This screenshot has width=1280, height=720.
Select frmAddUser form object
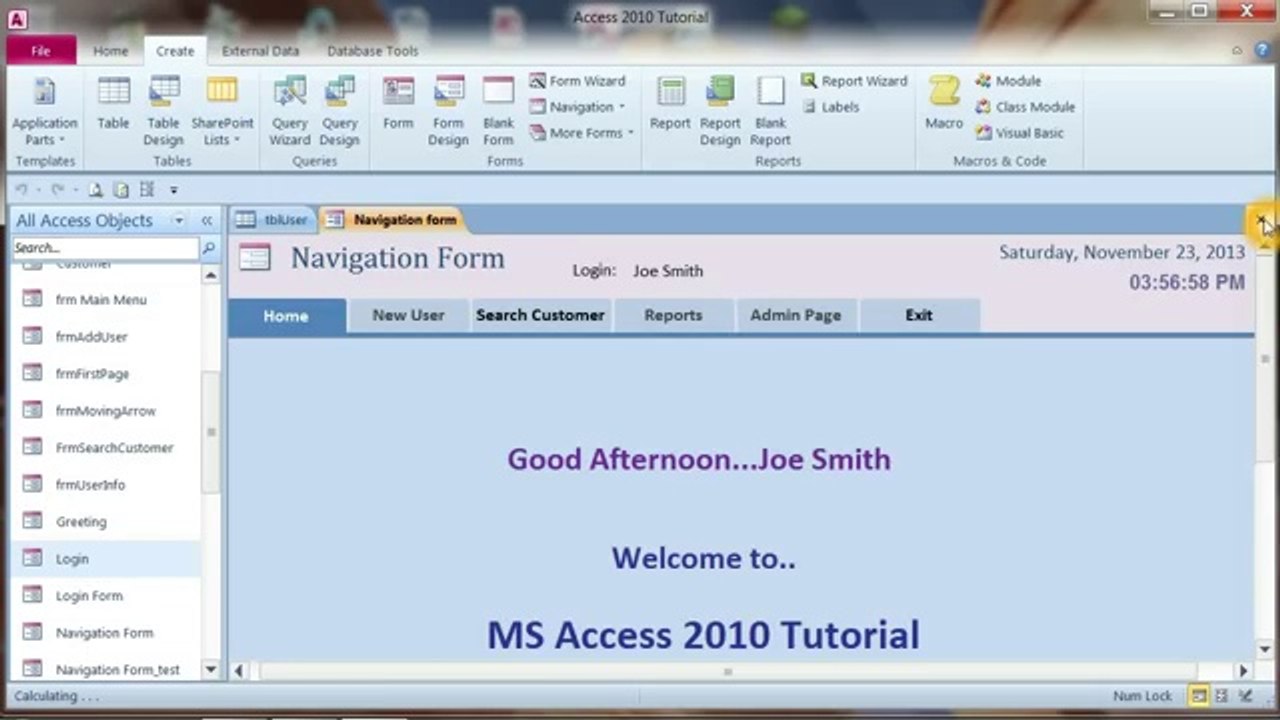pos(106,337)
